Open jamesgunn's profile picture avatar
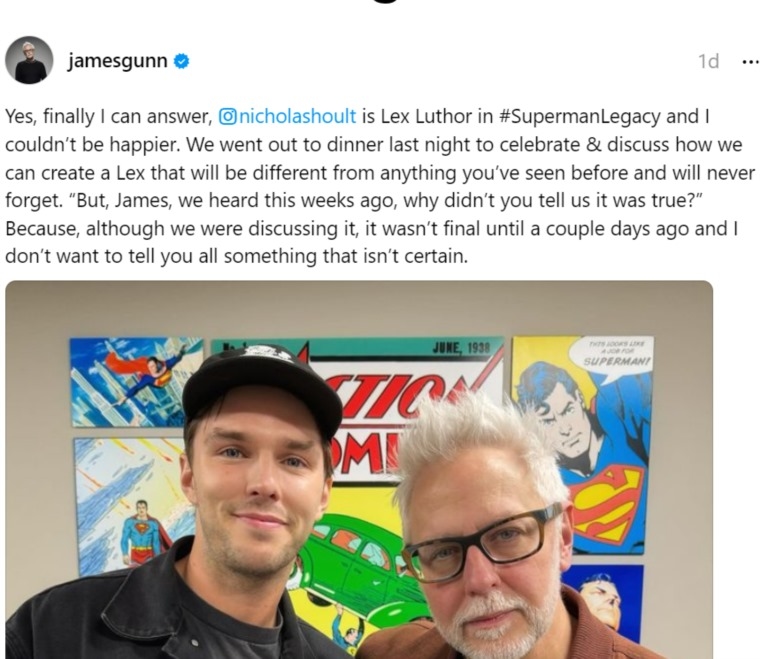This screenshot has width=760, height=659. (29, 60)
